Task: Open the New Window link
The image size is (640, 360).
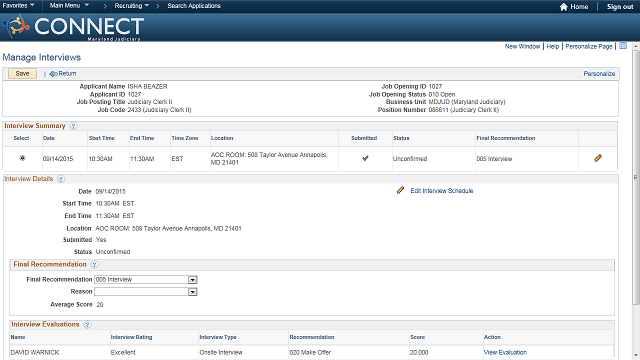Action: [522, 47]
